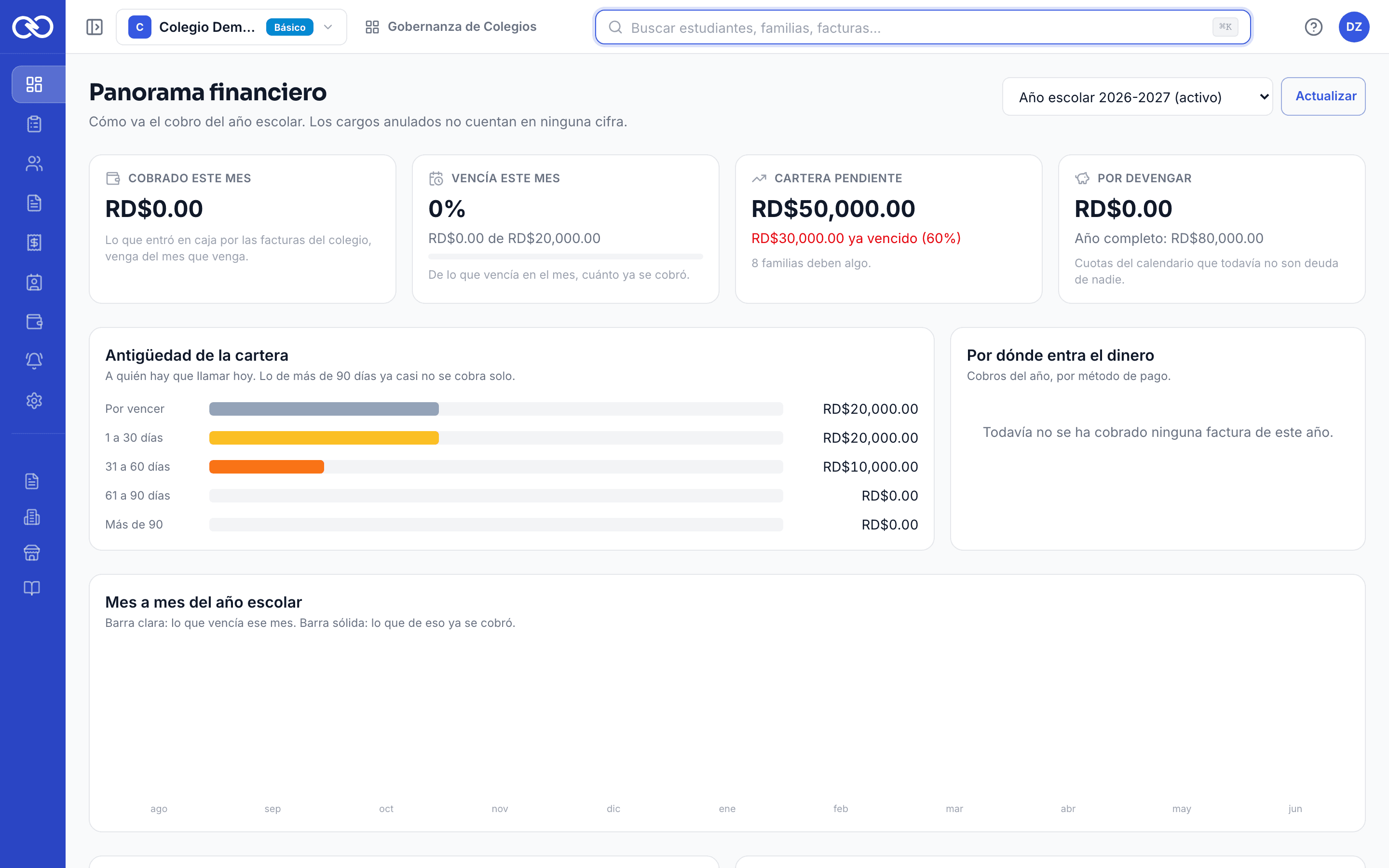Open the ringing bell alerts icon
This screenshot has width=1389, height=868.
(x=34, y=361)
